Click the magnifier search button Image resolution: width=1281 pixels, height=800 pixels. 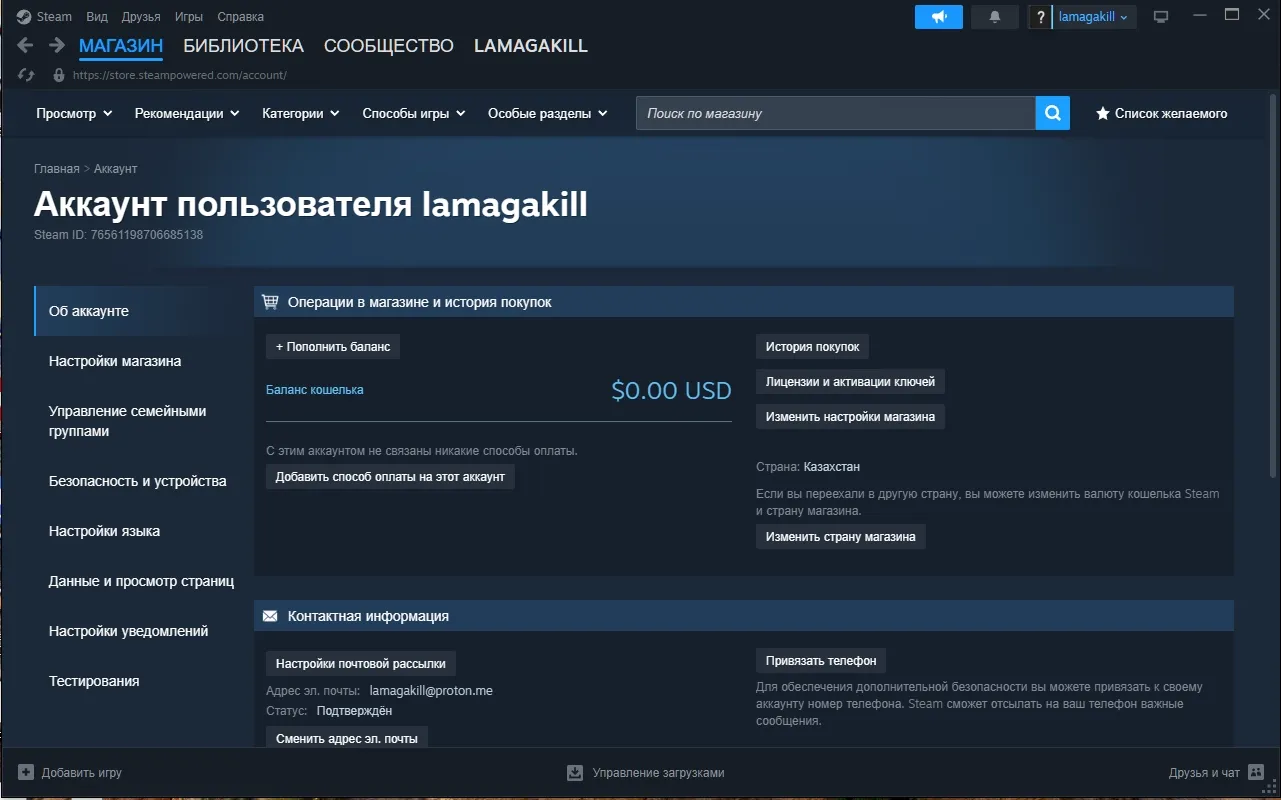pos(1052,113)
